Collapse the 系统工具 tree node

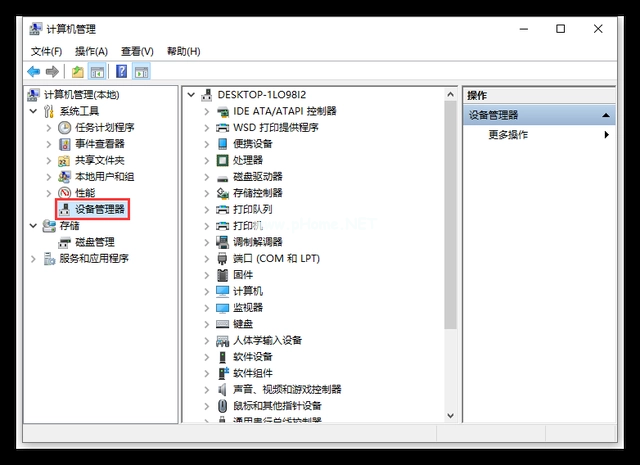tap(34, 111)
